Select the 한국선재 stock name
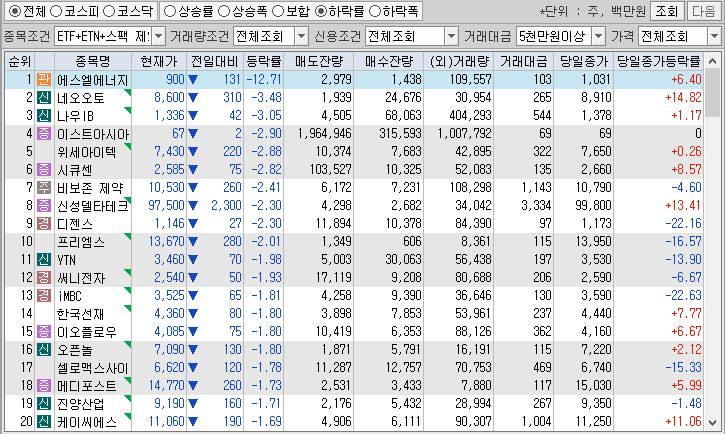 80,313
